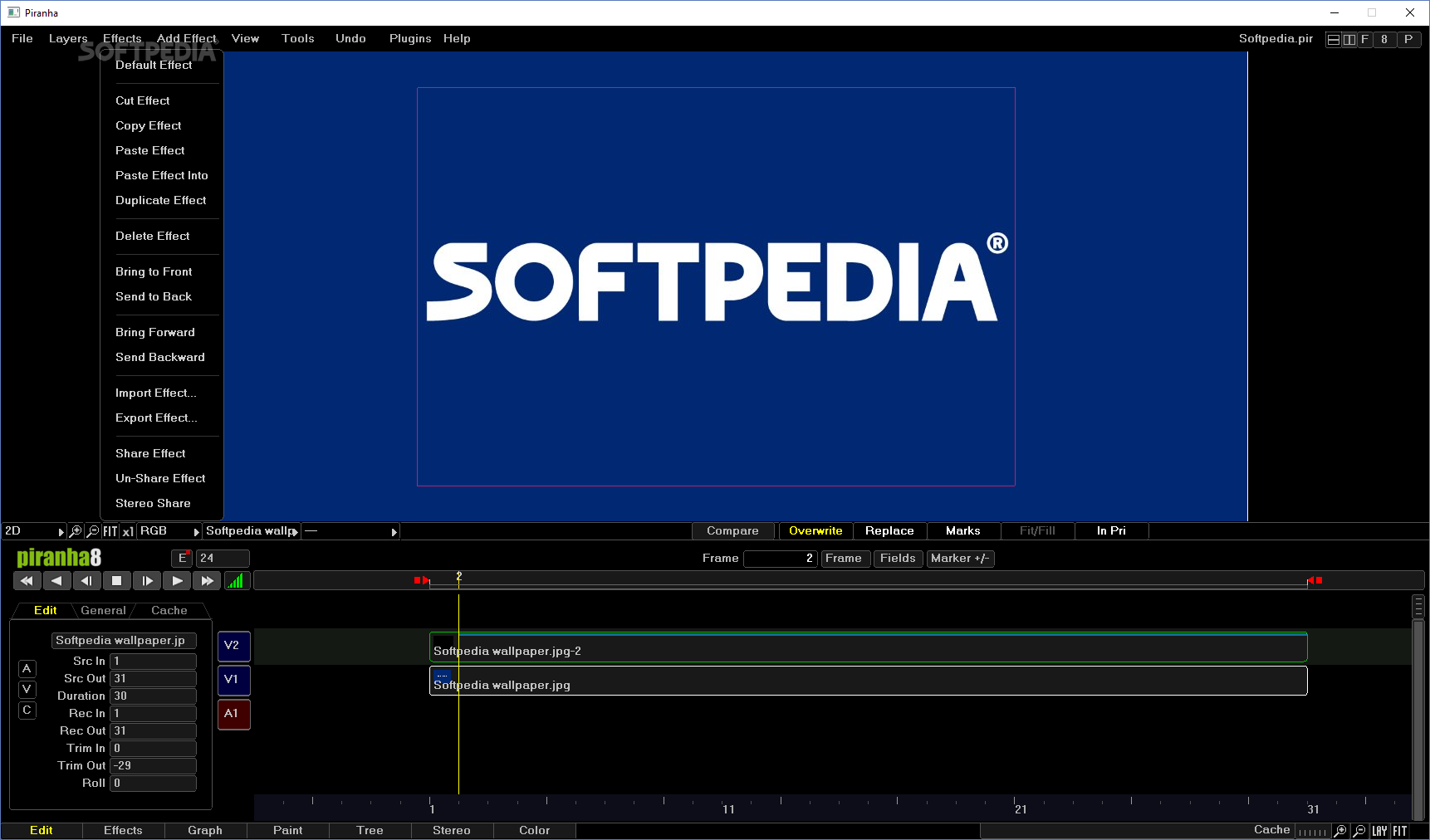Jump to start with the rewind button

(27, 581)
